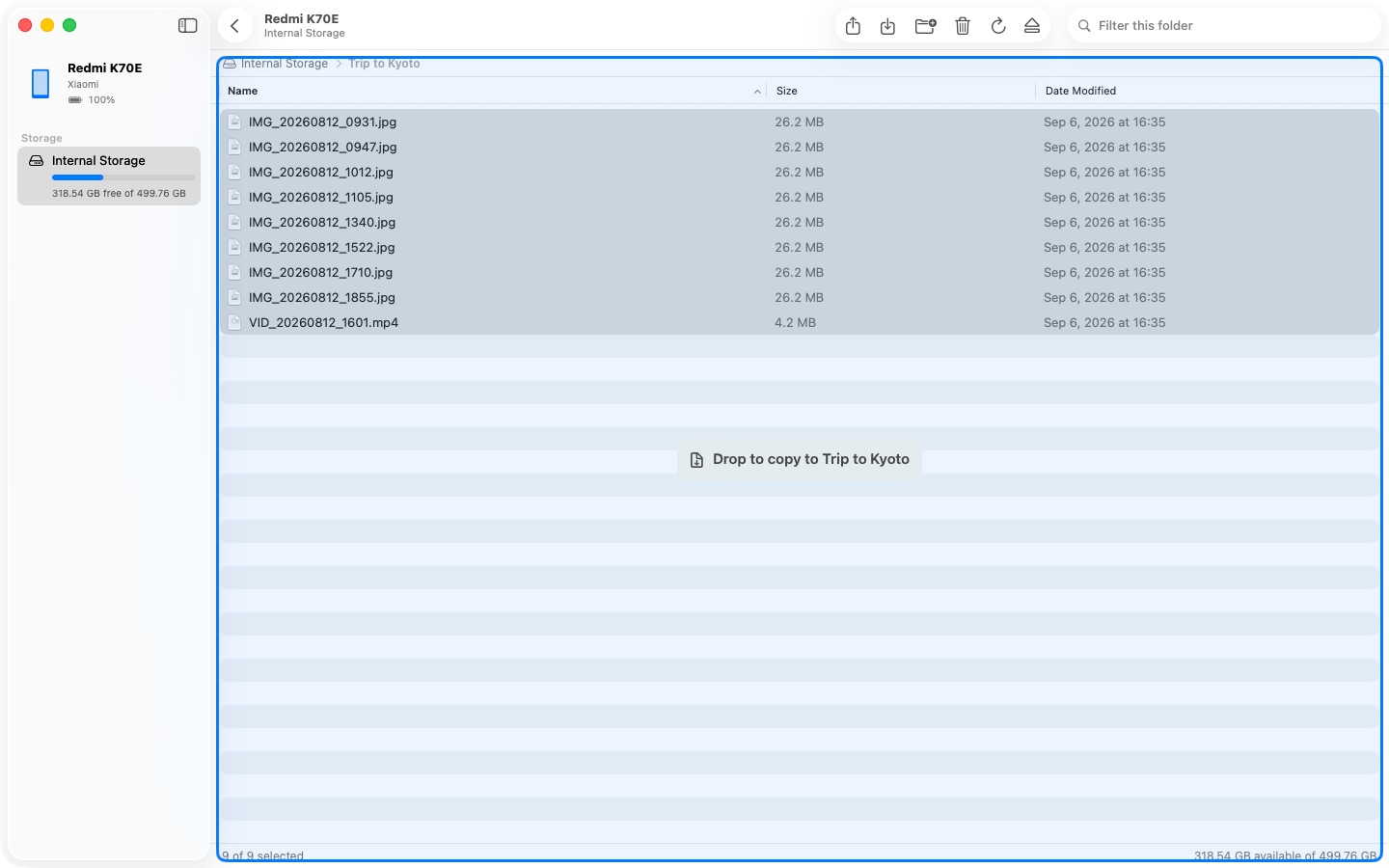1389x868 pixels.
Task: Select the file name IMG_20260812_1855.jpg
Action: tap(322, 298)
